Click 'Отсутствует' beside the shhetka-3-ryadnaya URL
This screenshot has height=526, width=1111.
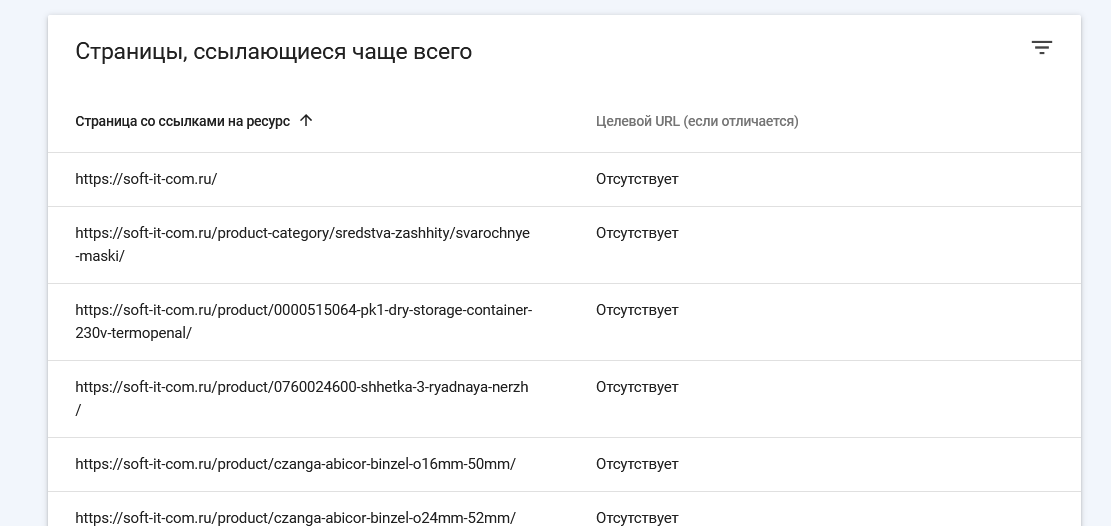(x=637, y=387)
